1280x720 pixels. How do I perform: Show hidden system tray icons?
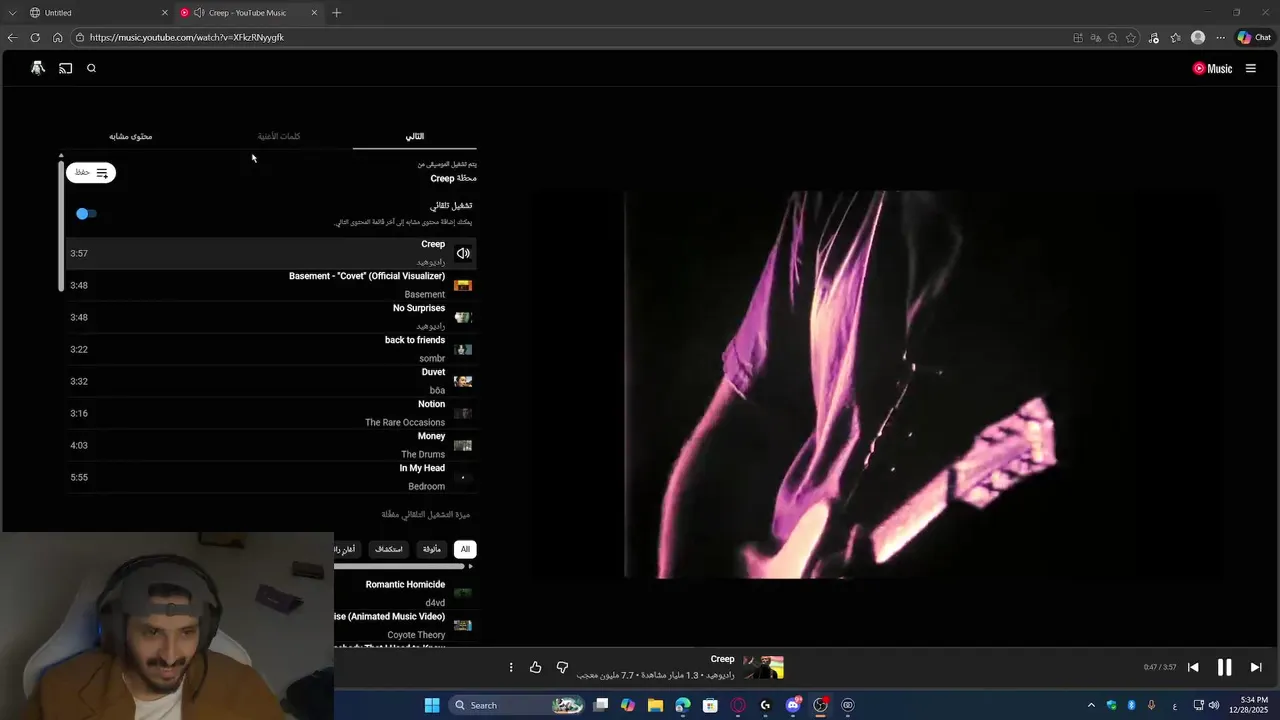(x=1091, y=705)
